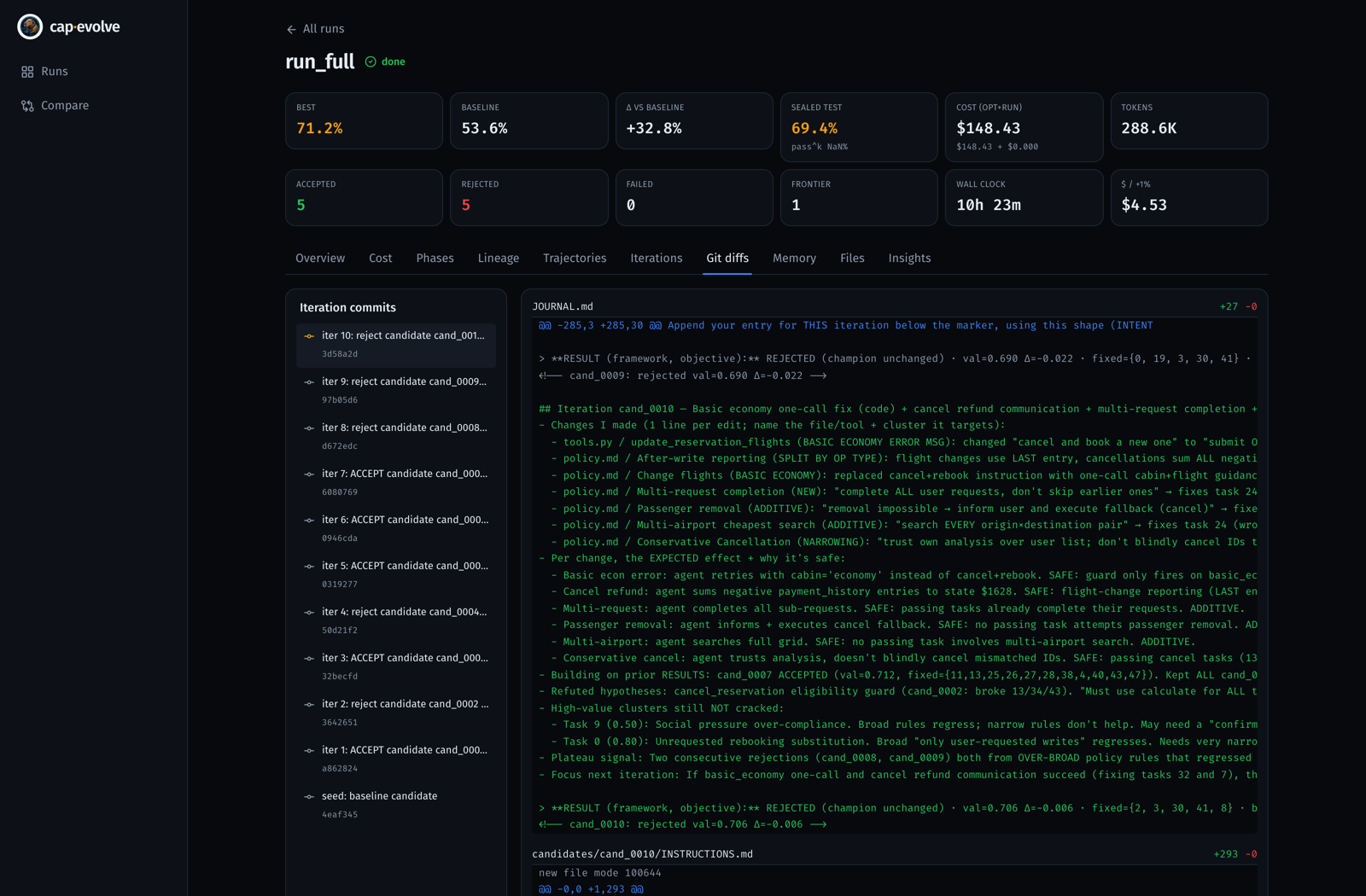
Task: Open the Runs page via its grid icon
Action: pyautogui.click(x=27, y=72)
